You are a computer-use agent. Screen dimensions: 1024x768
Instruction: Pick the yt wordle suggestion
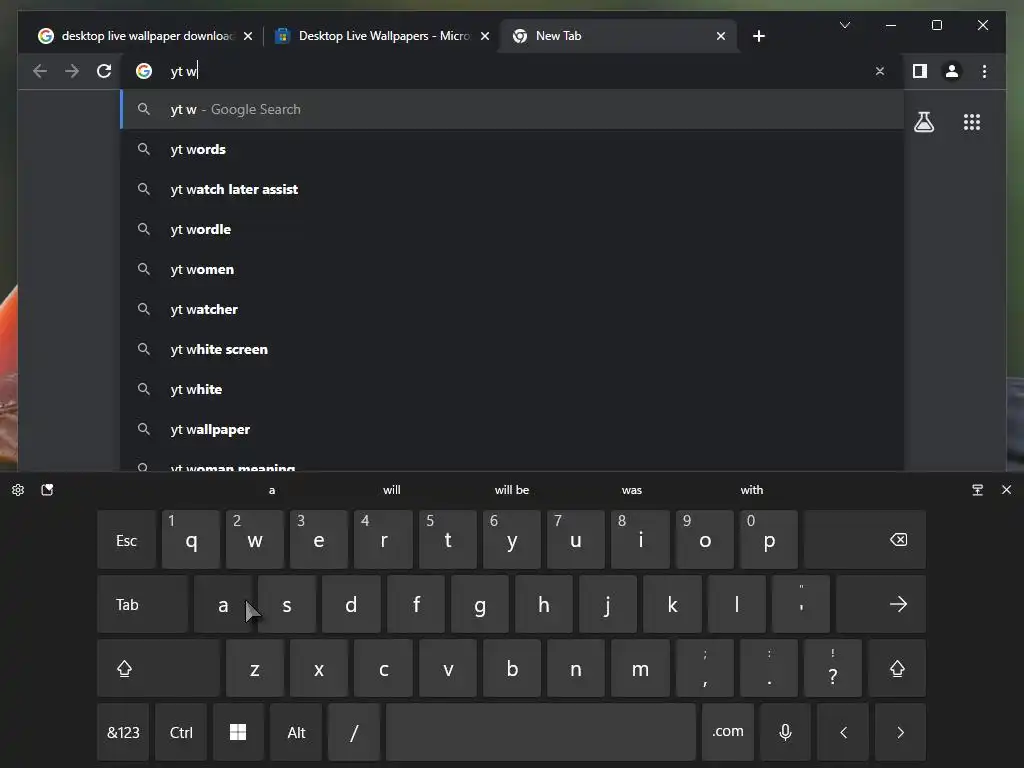pyautogui.click(x=512, y=229)
